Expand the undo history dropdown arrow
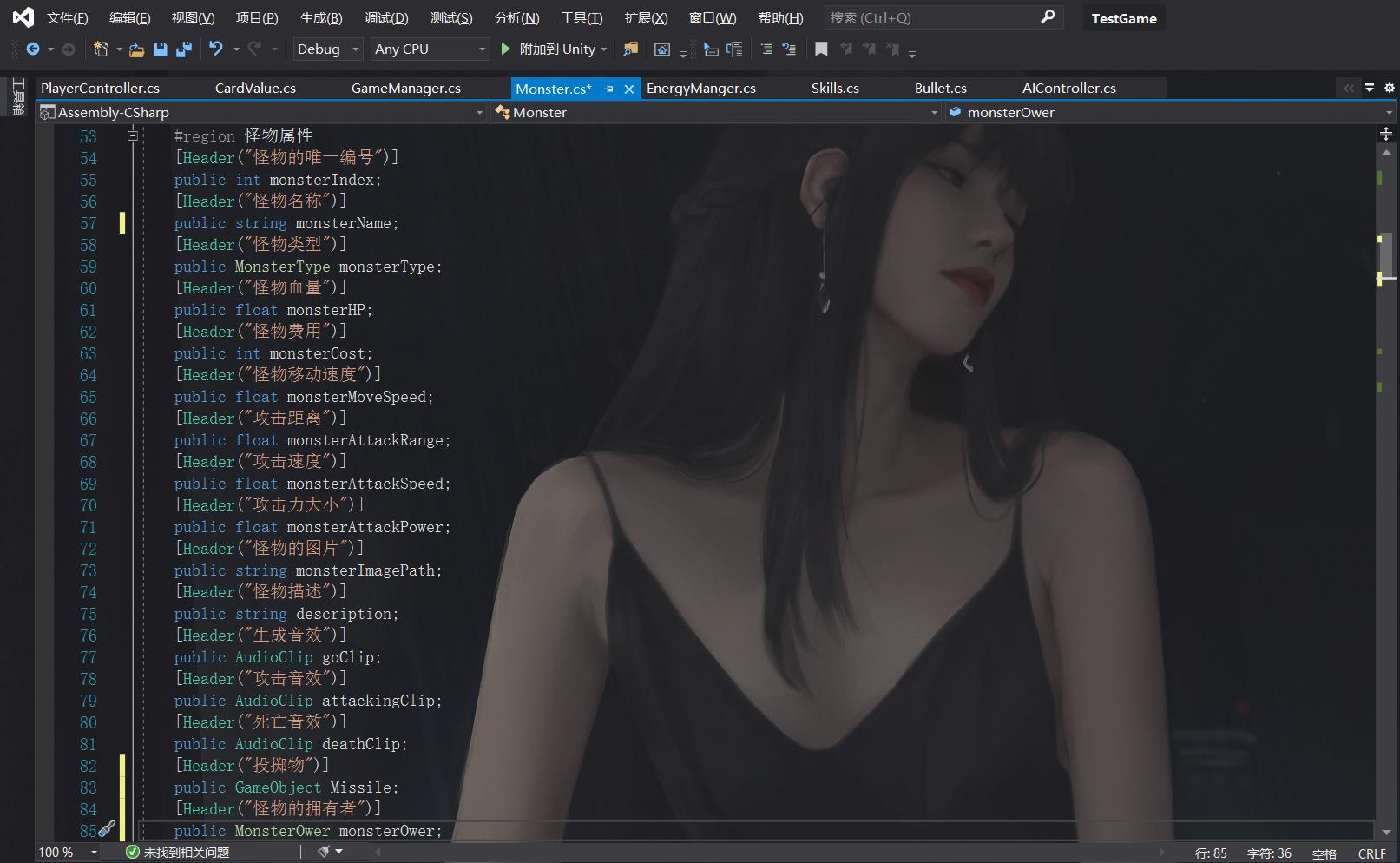Screen dimensions: 1400x863 235,49
